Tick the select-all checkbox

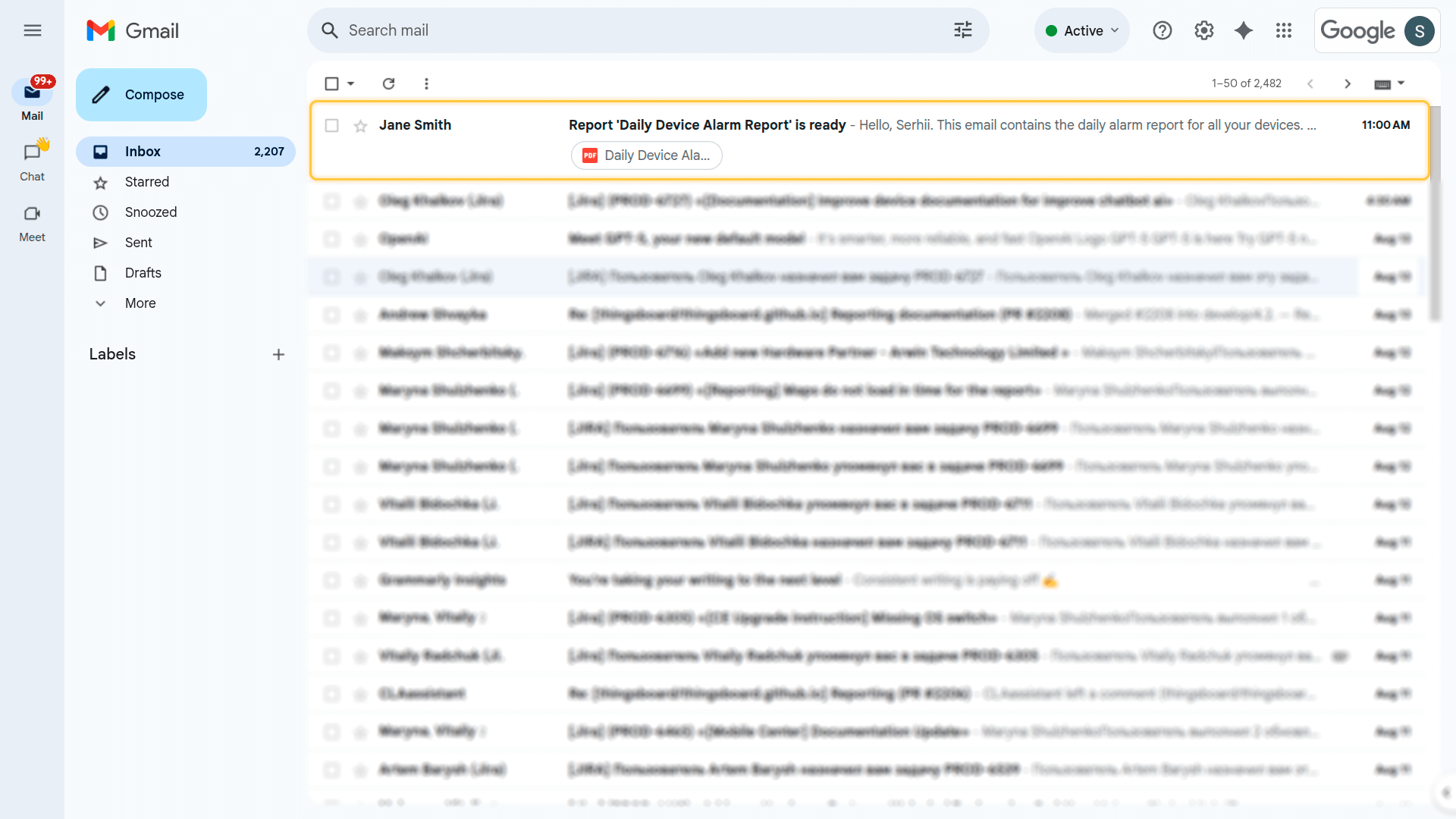(331, 83)
